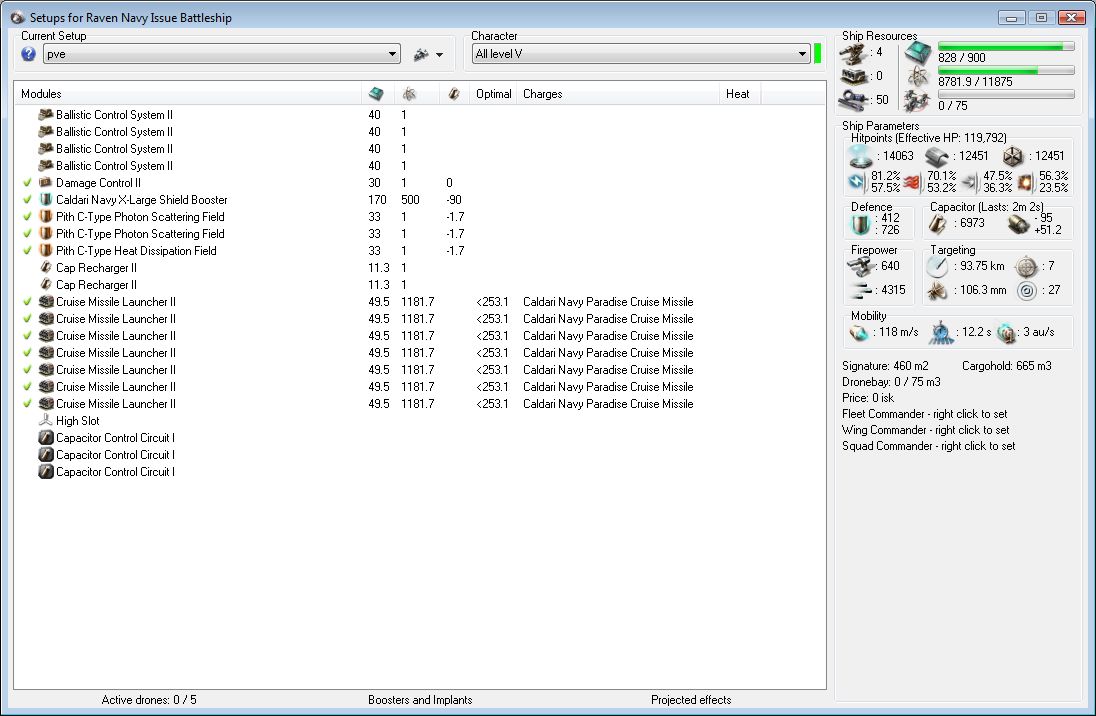Click the capacitor capacity icon 6973
This screenshot has width=1096, height=716.
(x=937, y=224)
